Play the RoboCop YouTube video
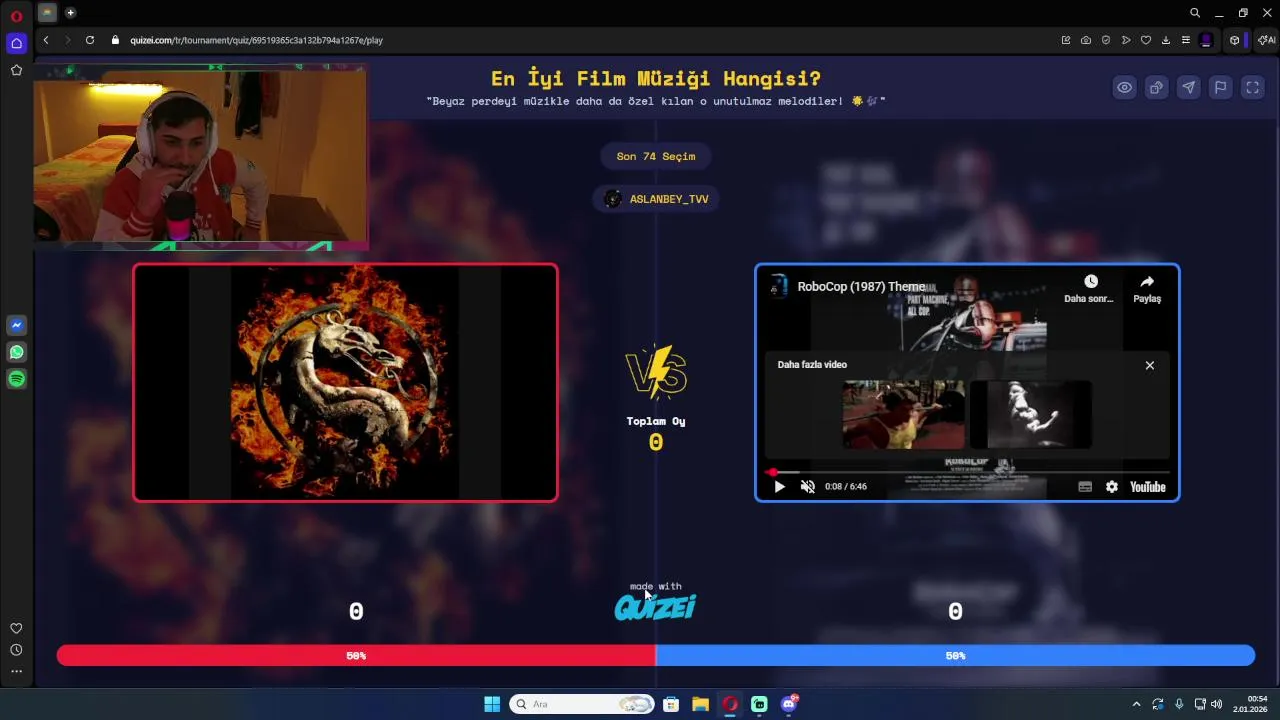Viewport: 1280px width, 720px height. pyautogui.click(x=779, y=487)
